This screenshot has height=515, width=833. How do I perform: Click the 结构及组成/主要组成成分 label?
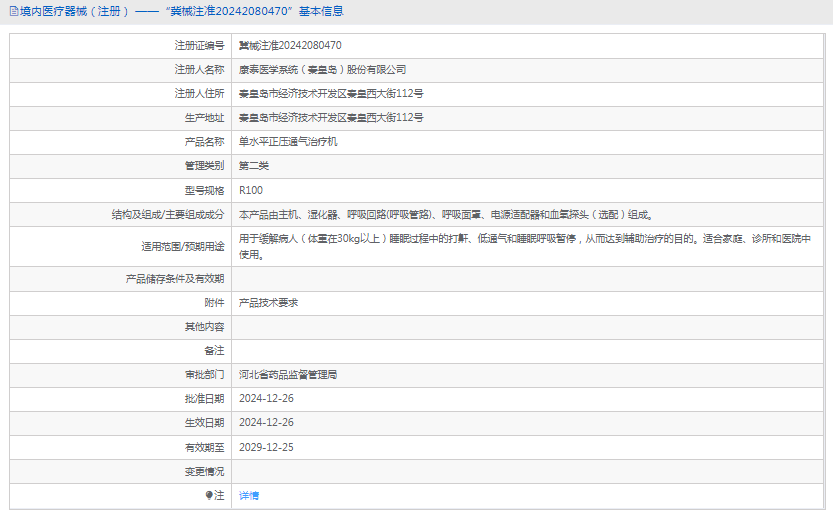[168, 215]
